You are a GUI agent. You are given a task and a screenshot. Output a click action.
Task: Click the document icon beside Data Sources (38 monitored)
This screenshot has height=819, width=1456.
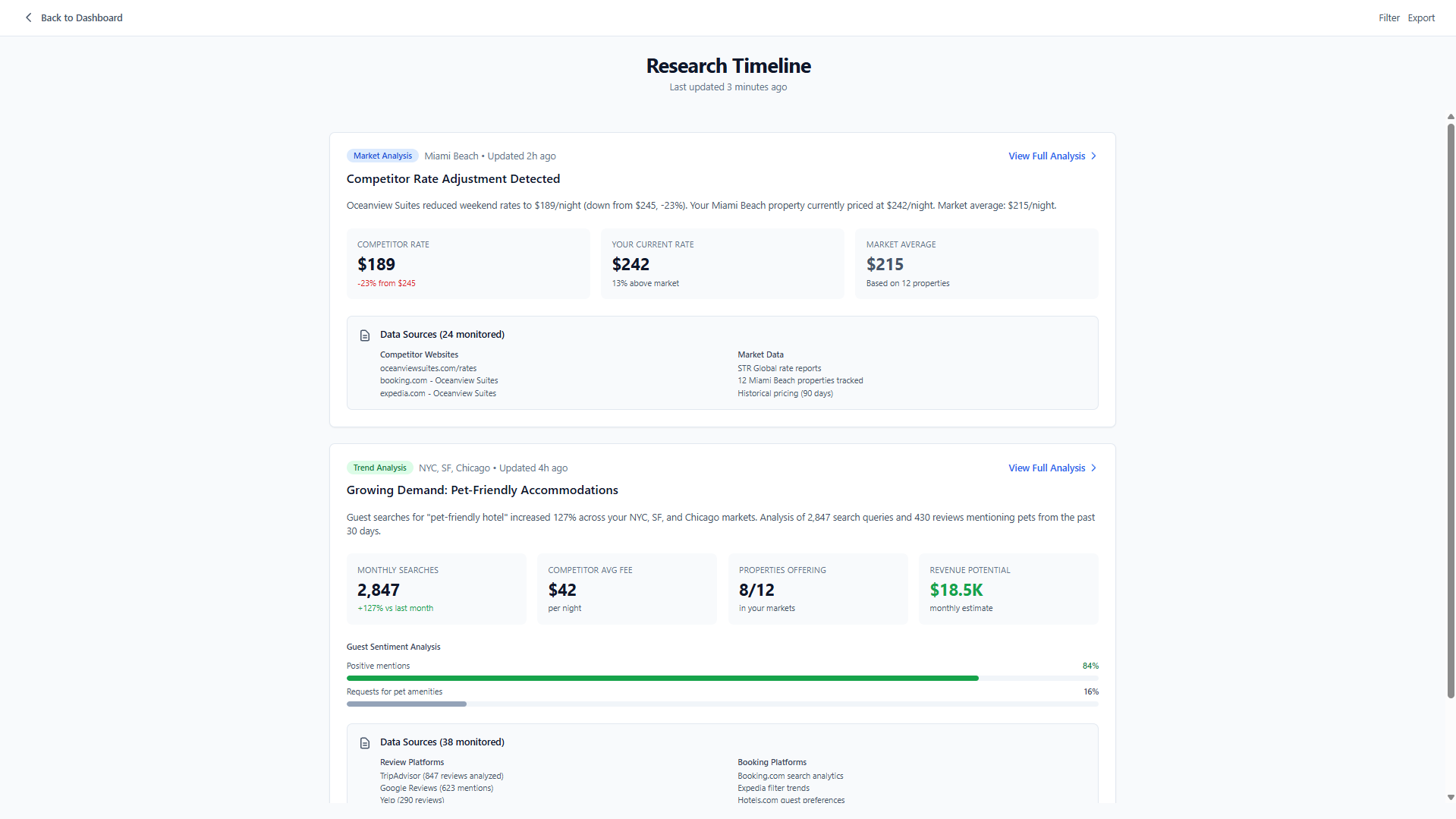pos(365,742)
